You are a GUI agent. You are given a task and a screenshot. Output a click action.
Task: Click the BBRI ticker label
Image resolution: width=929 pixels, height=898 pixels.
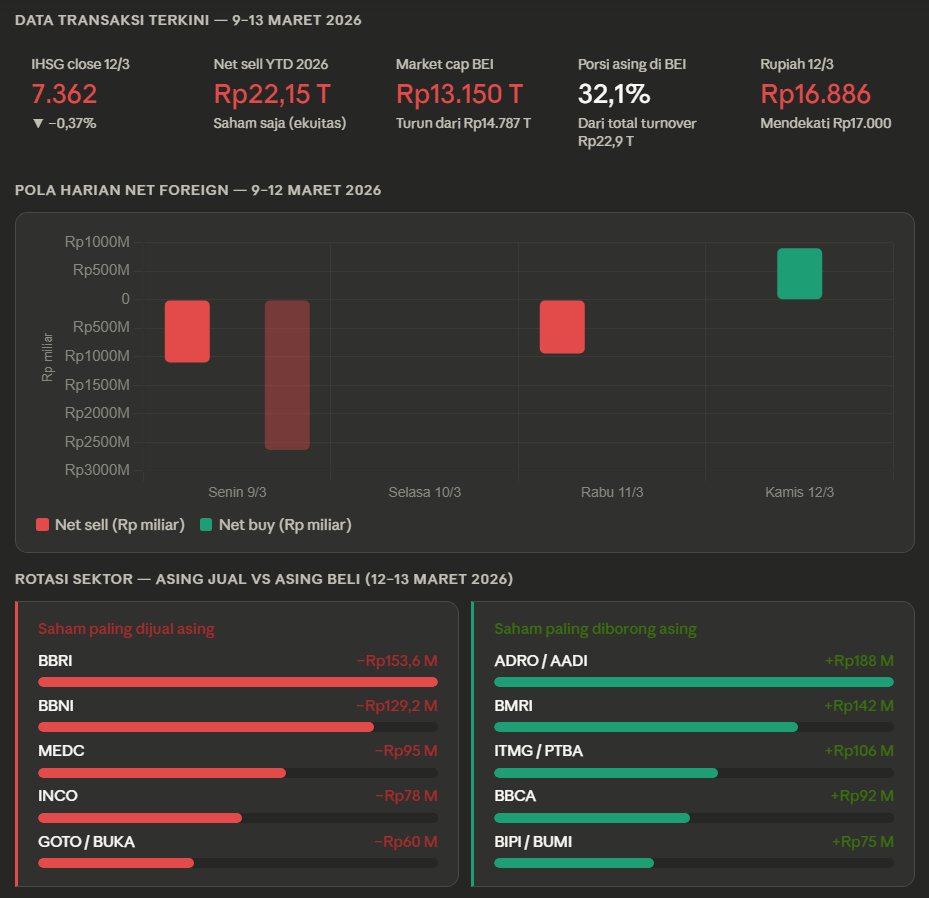pos(55,661)
